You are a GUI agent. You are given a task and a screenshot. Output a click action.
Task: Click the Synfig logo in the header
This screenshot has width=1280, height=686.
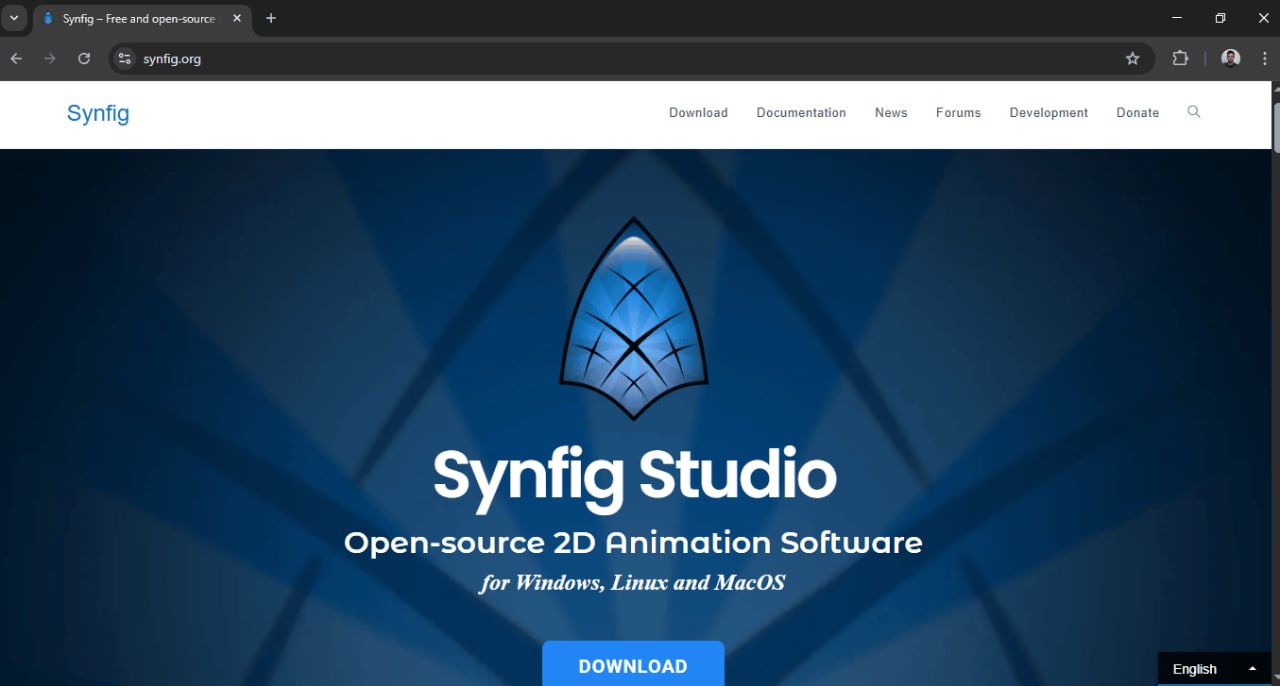click(x=97, y=113)
